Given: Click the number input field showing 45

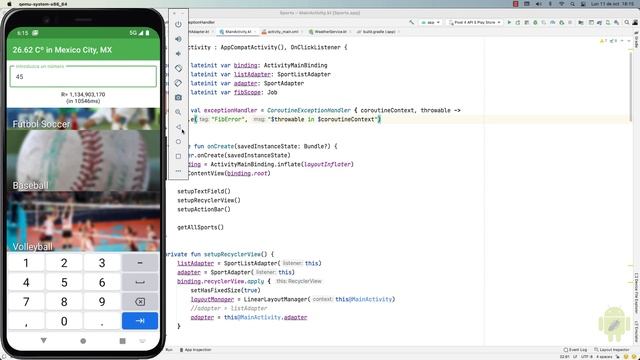Looking at the screenshot, I should (x=83, y=76).
